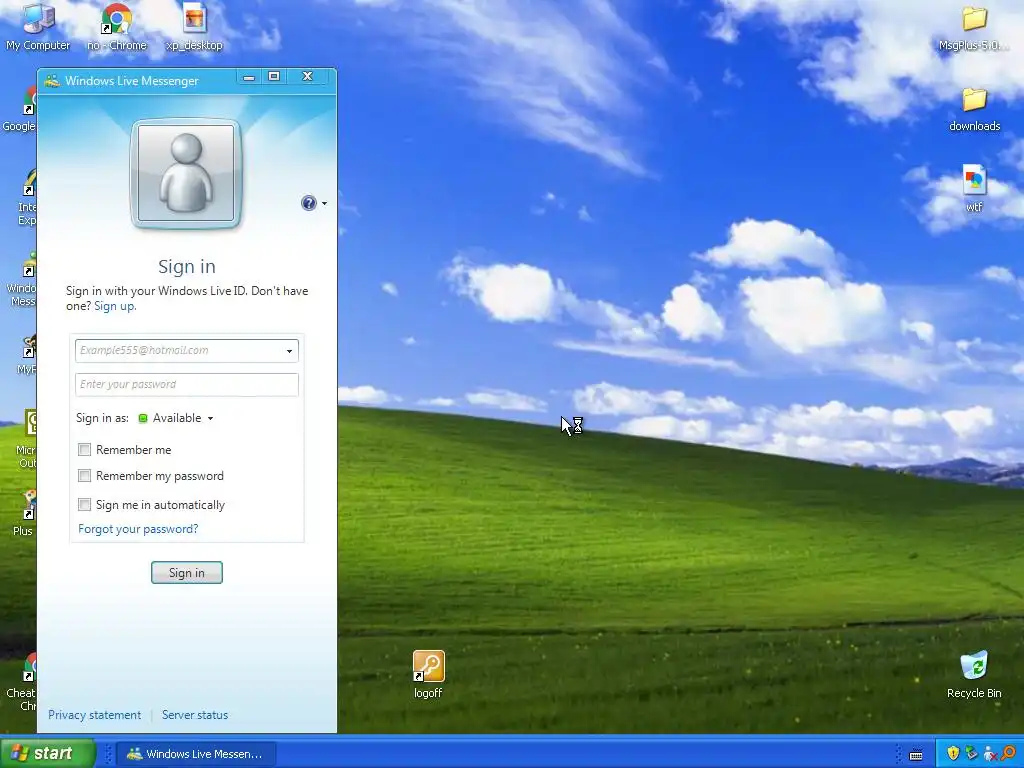Select the Microsoft Outlook desktop shortcut
Screen dimensions: 1024x768
tap(26, 439)
